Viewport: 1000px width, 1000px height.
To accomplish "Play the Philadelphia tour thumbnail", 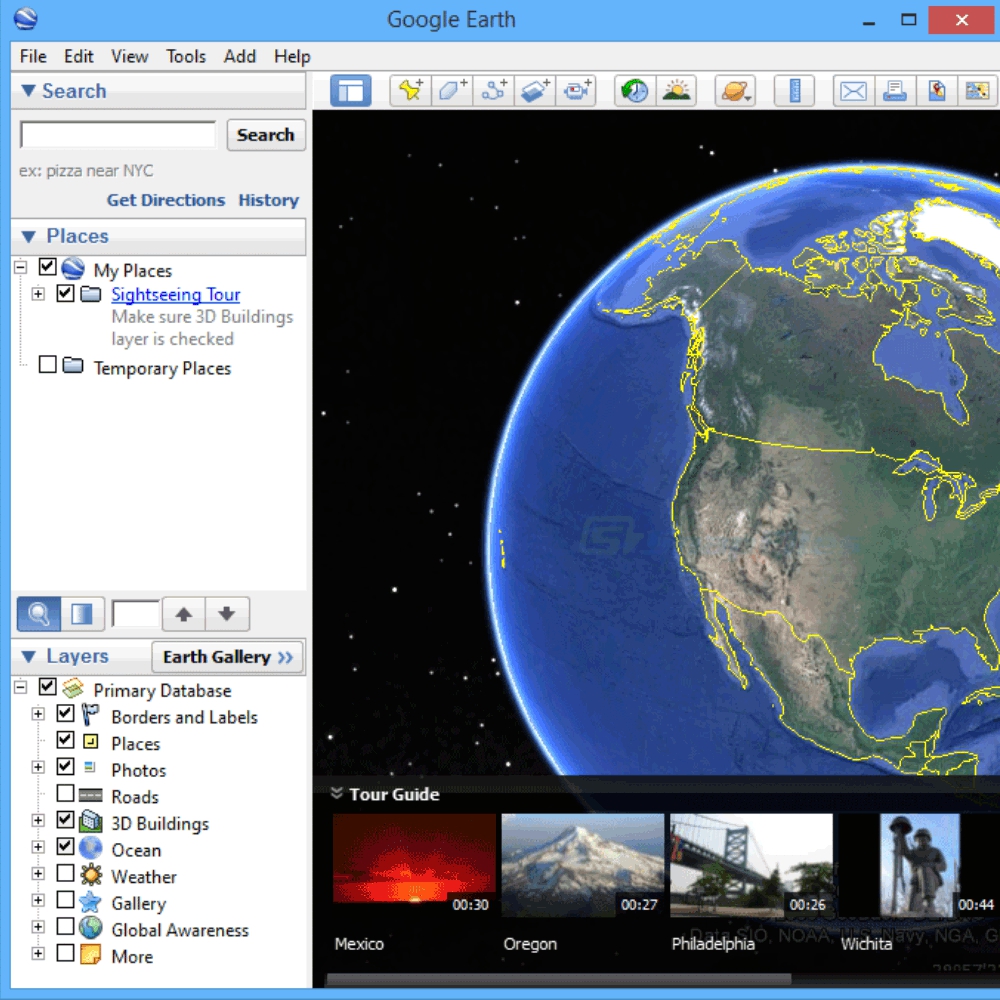I will (x=751, y=865).
